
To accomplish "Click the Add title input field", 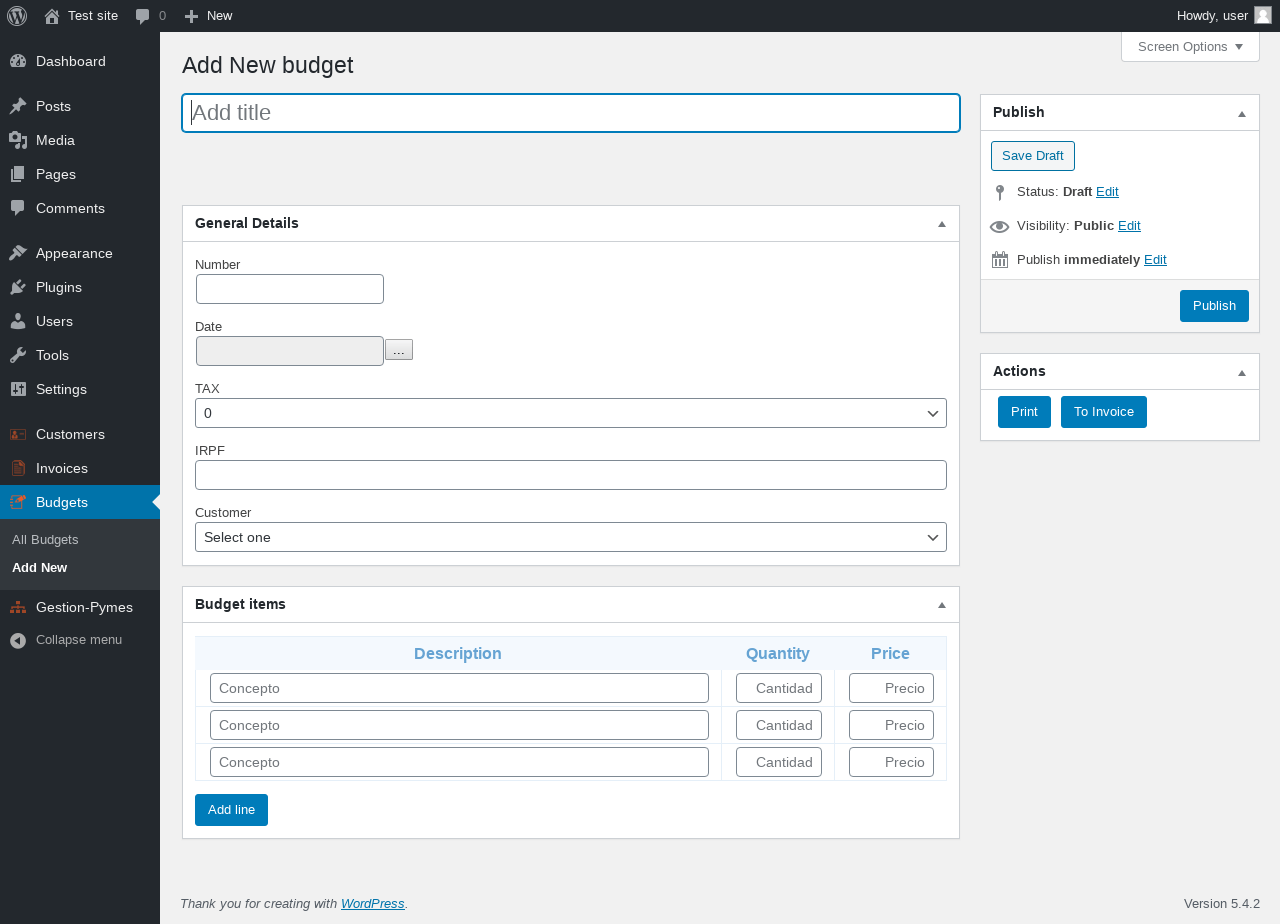I will tap(570, 113).
